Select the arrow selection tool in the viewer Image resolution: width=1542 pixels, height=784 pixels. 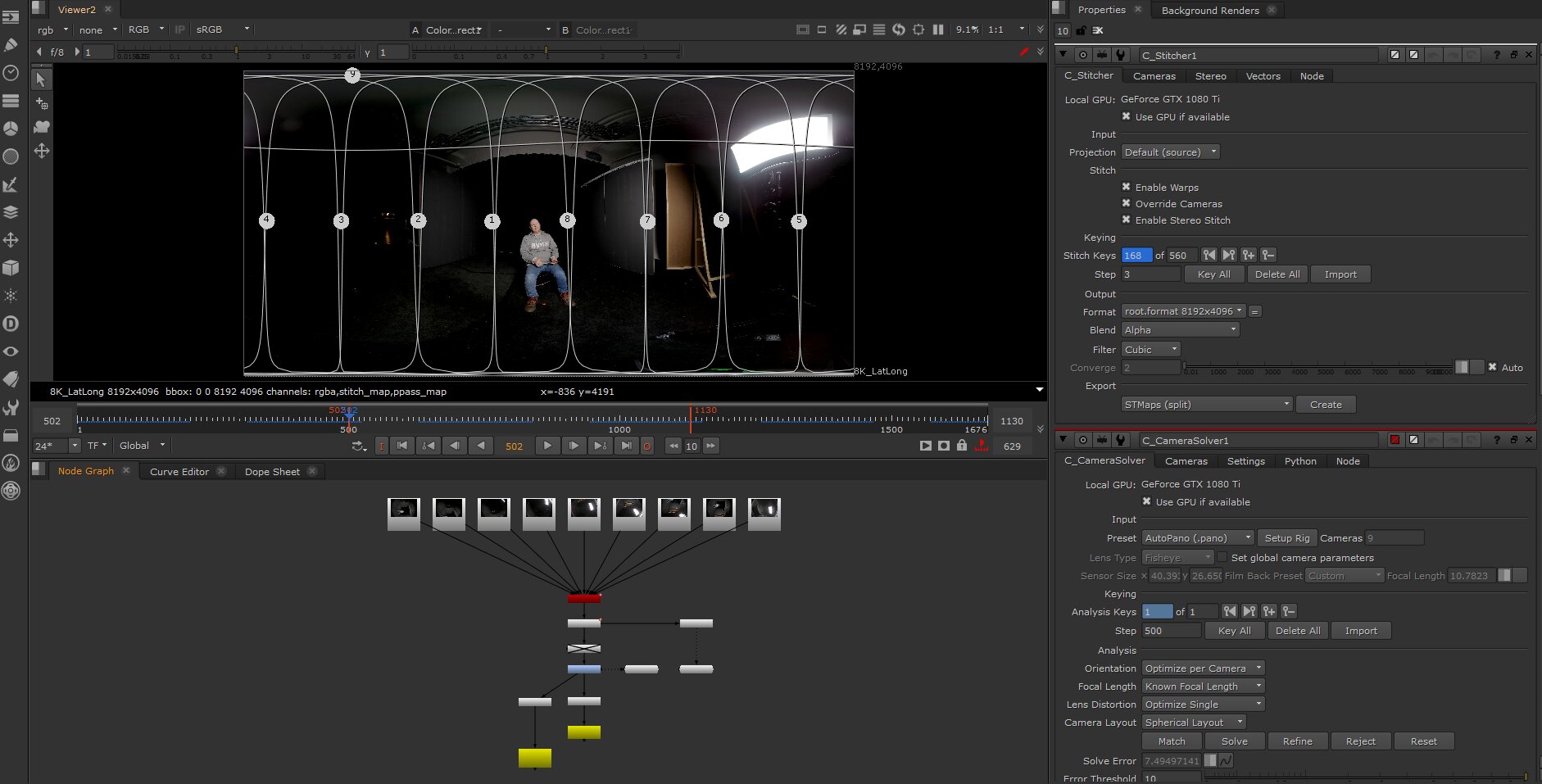[x=41, y=79]
